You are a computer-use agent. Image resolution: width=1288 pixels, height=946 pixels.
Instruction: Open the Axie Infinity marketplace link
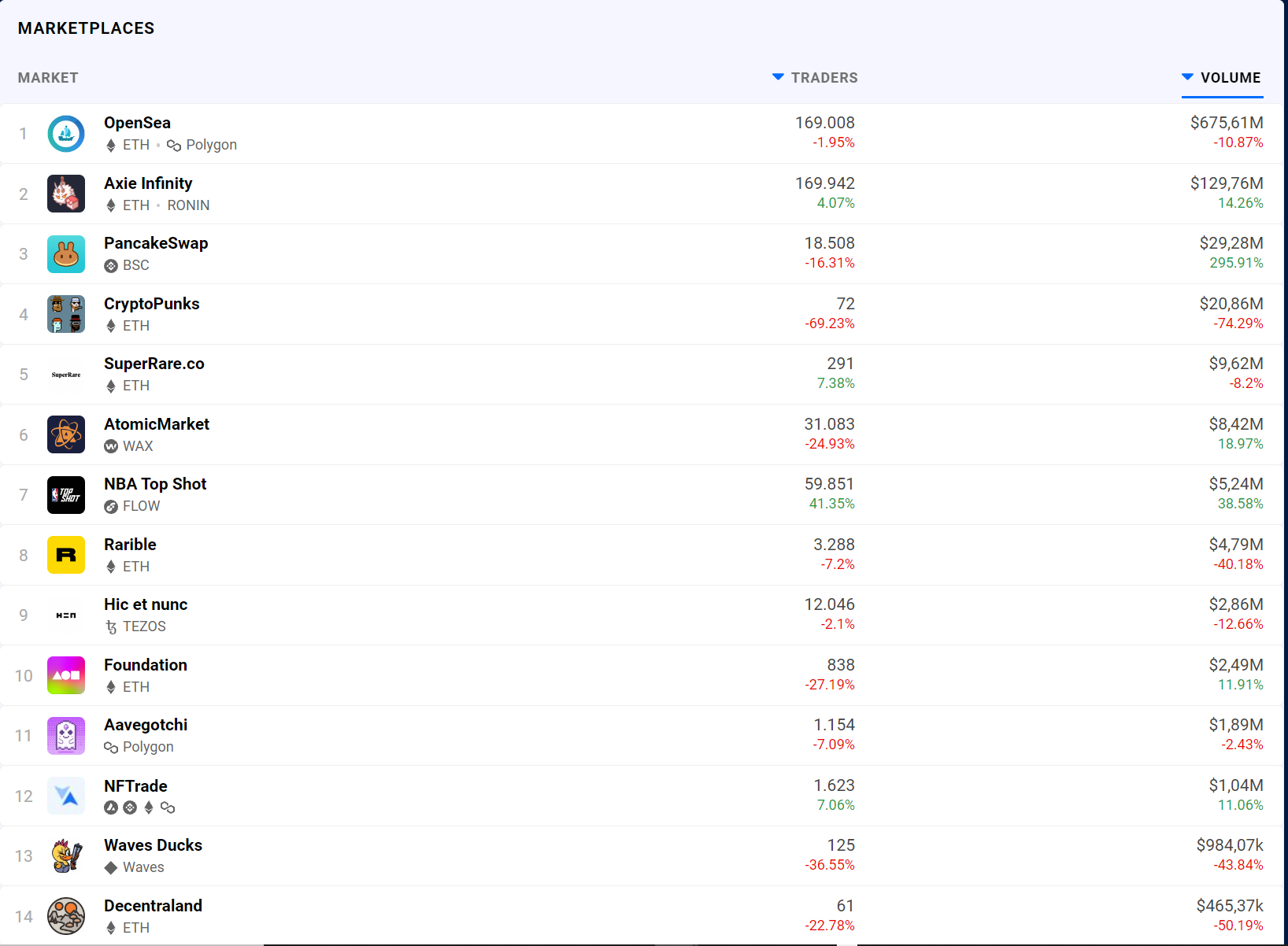[148, 183]
